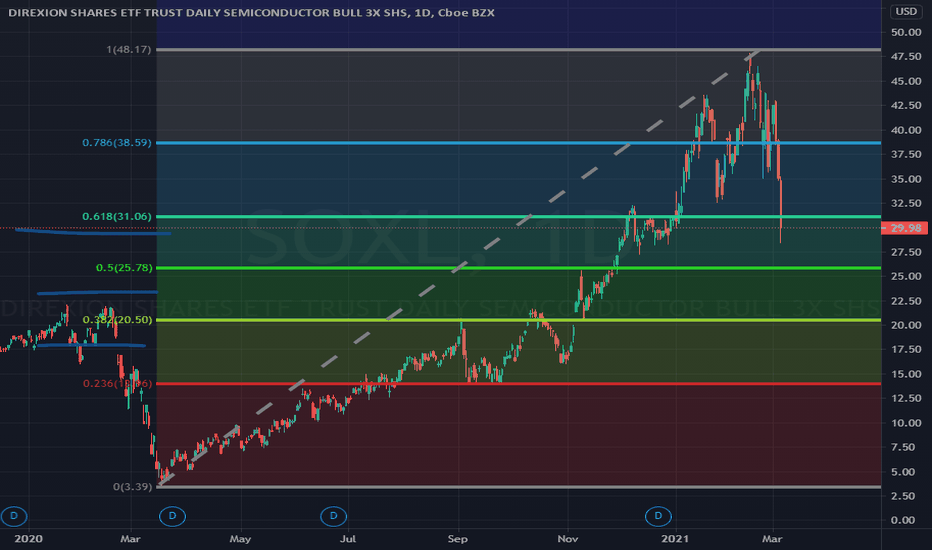Screen dimensions: 932x550
Task: Click the Sep label on time axis
Action: (458, 539)
